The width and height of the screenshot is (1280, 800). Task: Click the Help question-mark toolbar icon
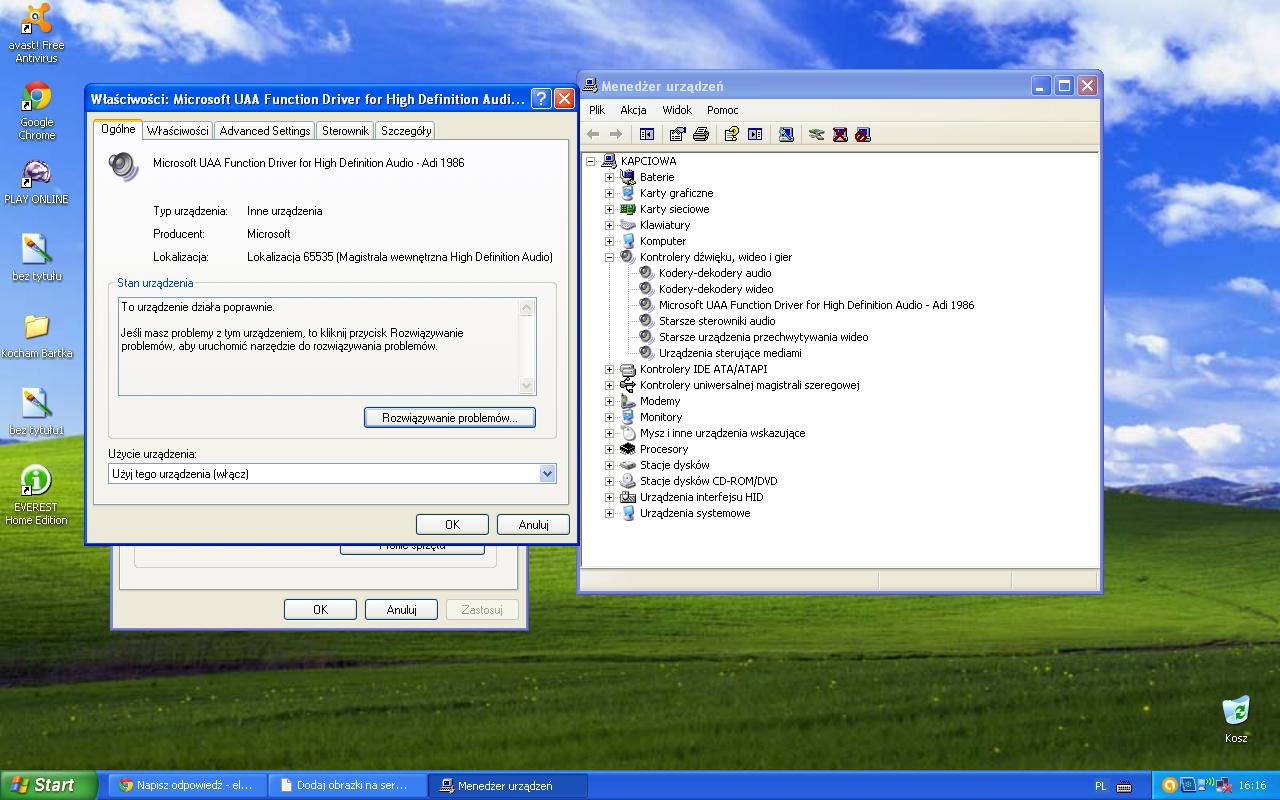(x=731, y=134)
